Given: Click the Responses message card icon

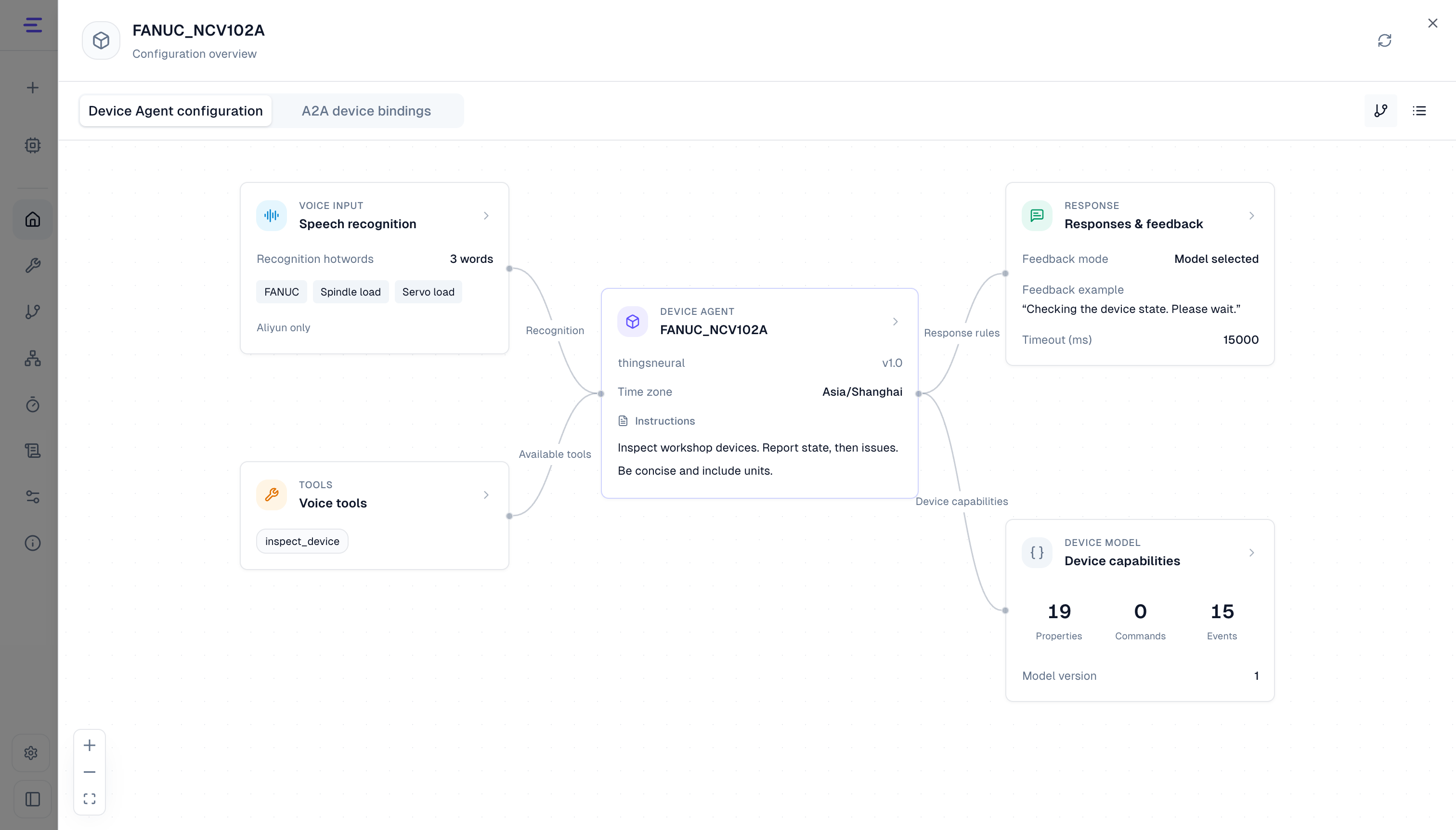Looking at the screenshot, I should (1037, 216).
